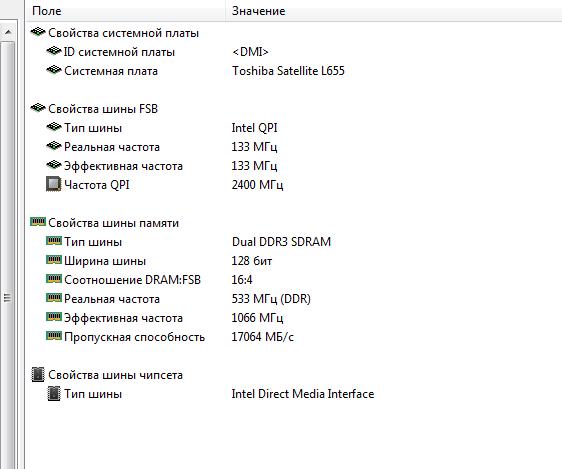Click the Toshiba Satellite L655 value
Viewport: 562px width, 469px height.
[x=288, y=71]
